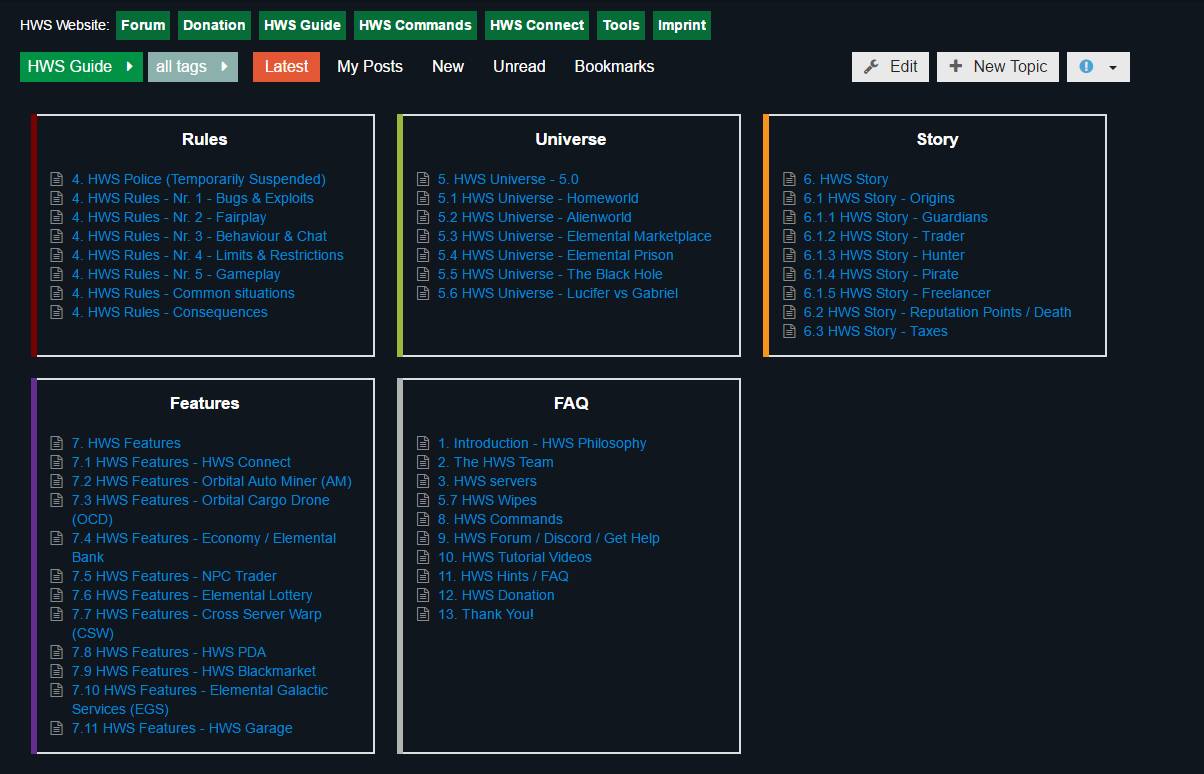Open 7.10 Elemental Galactic Services (EGS) link

click(x=200, y=699)
